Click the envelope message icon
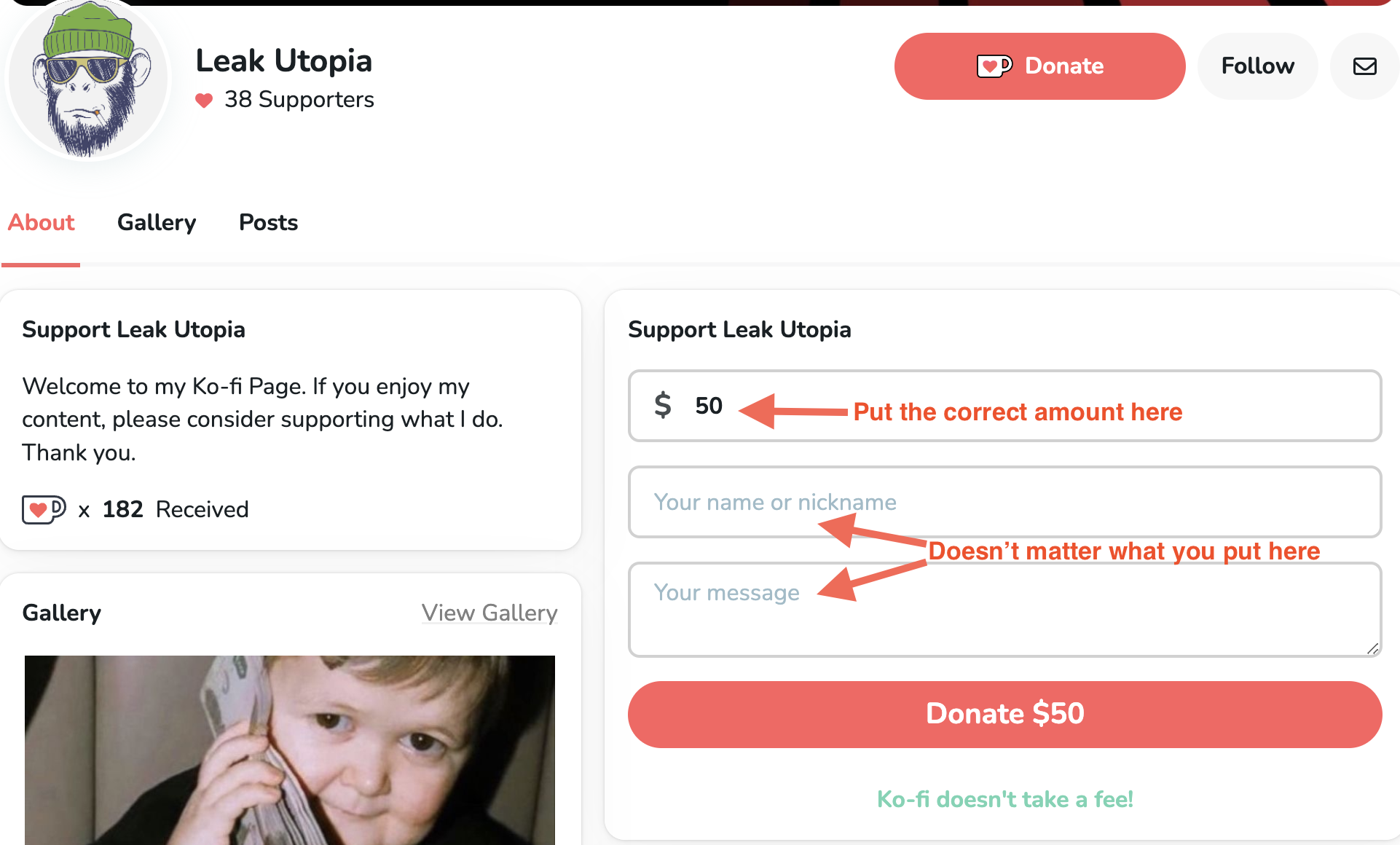Viewport: 1400px width, 845px height. 1364,66
